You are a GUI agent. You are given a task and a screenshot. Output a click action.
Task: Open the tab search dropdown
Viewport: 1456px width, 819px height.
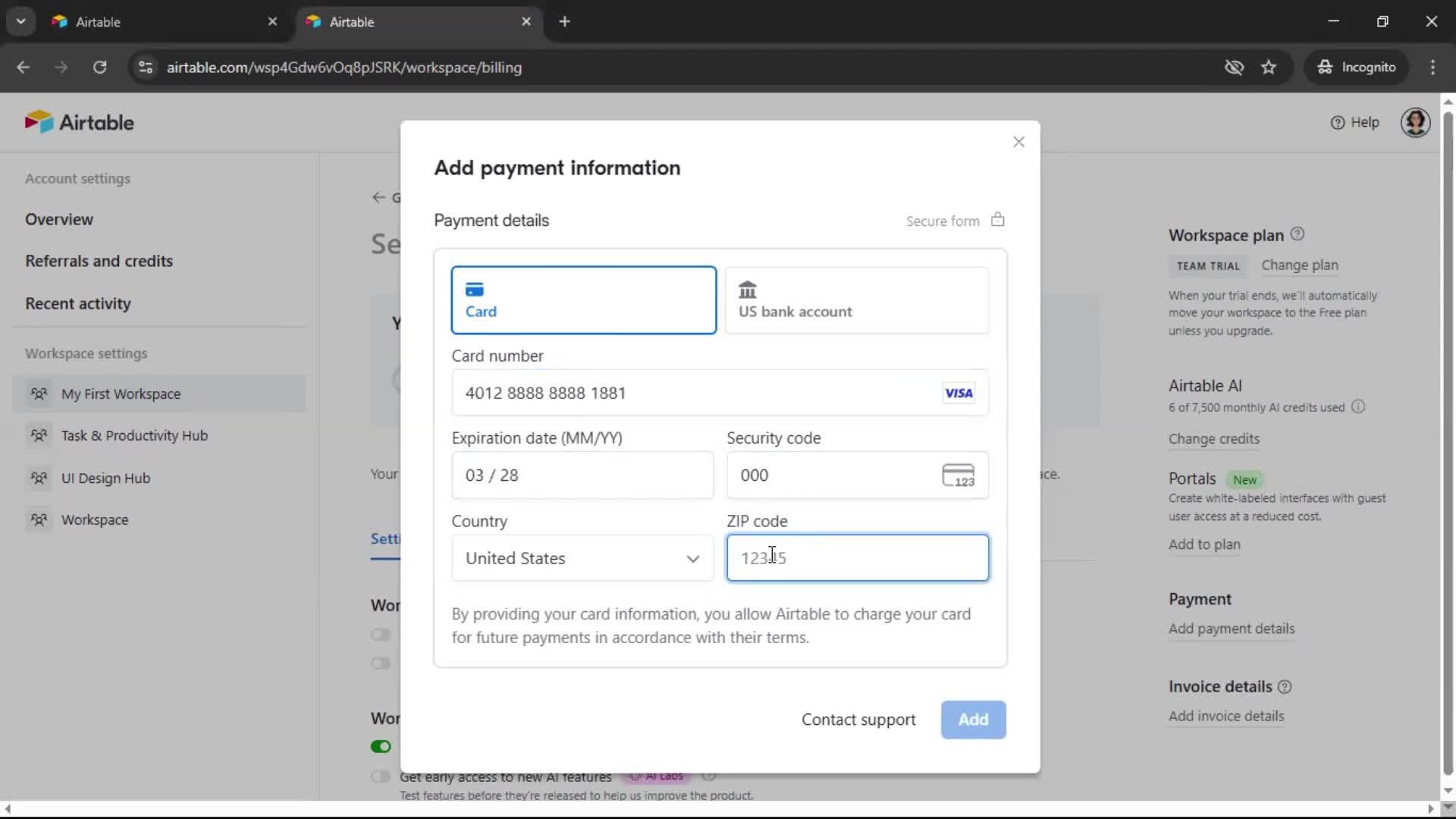21,22
